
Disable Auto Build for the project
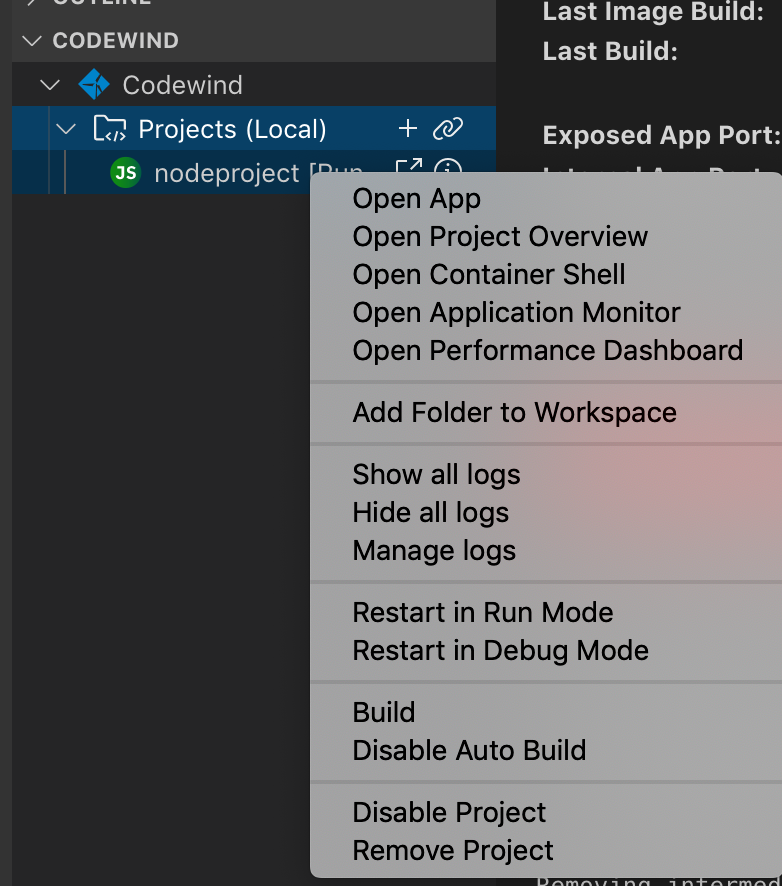466,750
